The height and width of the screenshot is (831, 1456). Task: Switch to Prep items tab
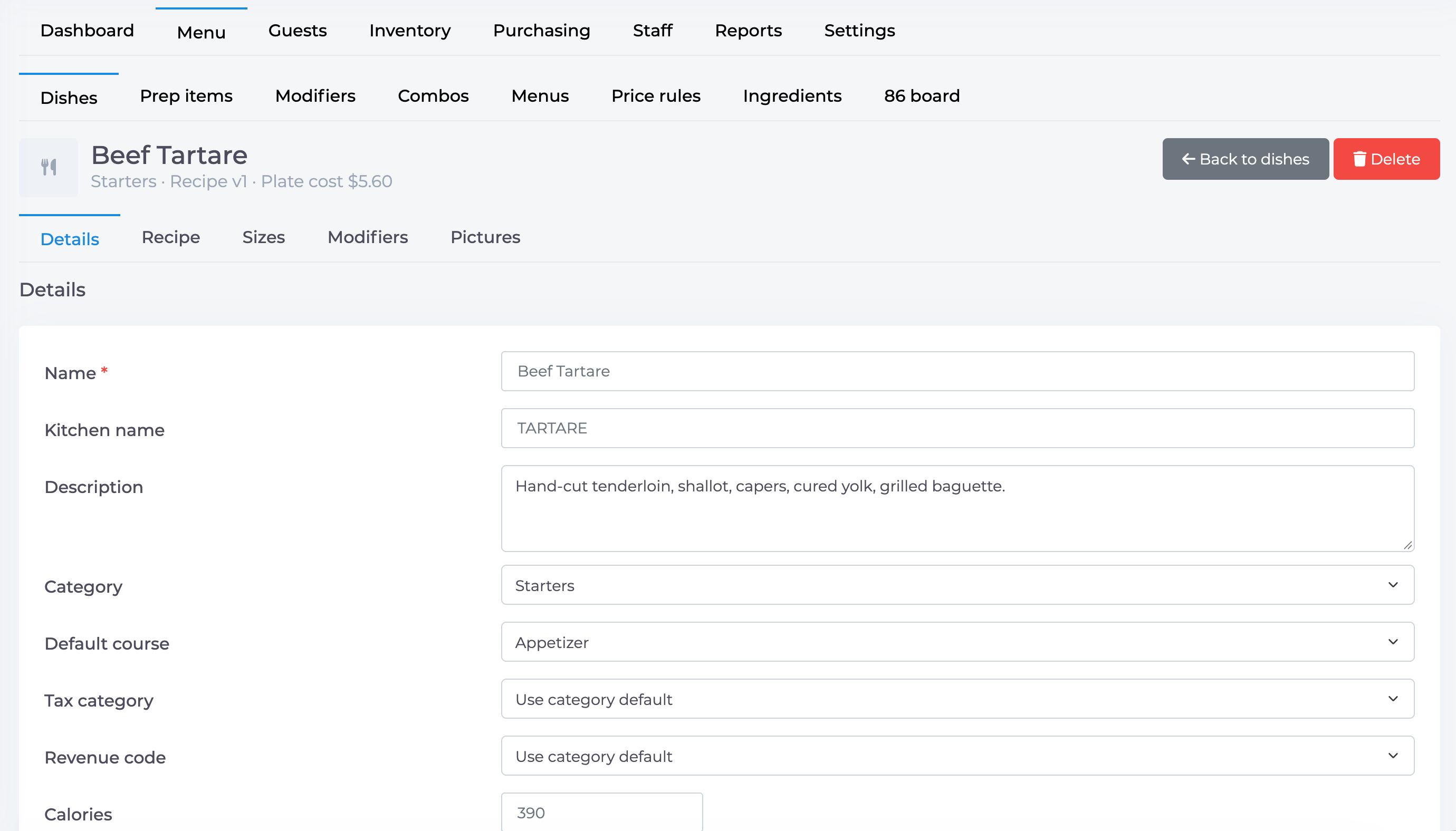186,96
